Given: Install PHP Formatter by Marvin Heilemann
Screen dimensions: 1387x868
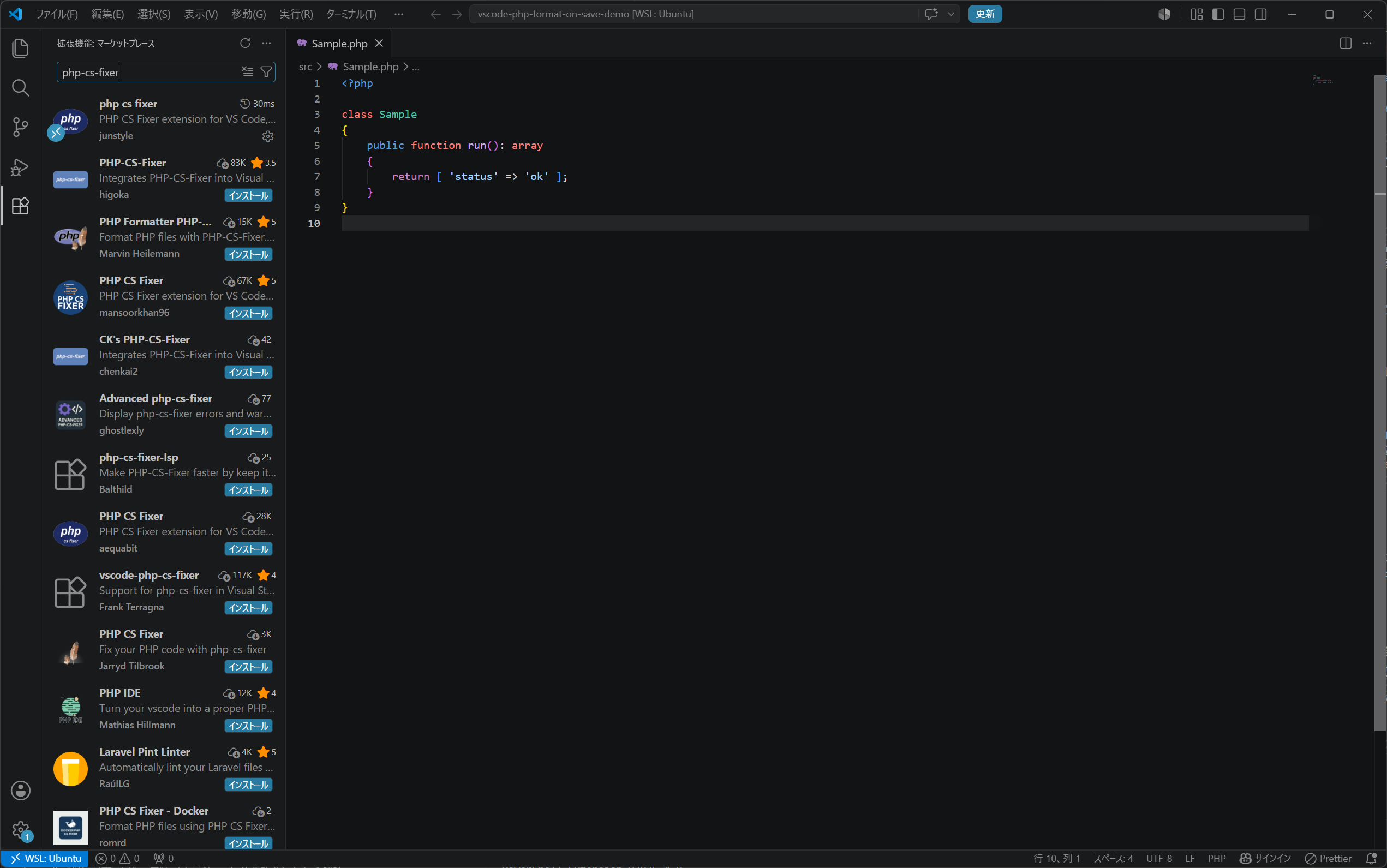Looking at the screenshot, I should point(248,254).
